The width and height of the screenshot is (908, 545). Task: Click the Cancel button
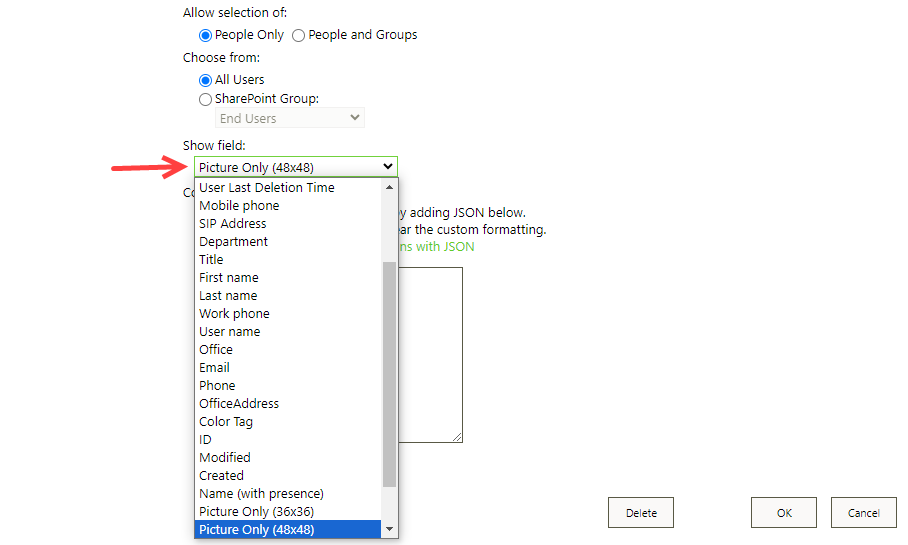tap(863, 513)
